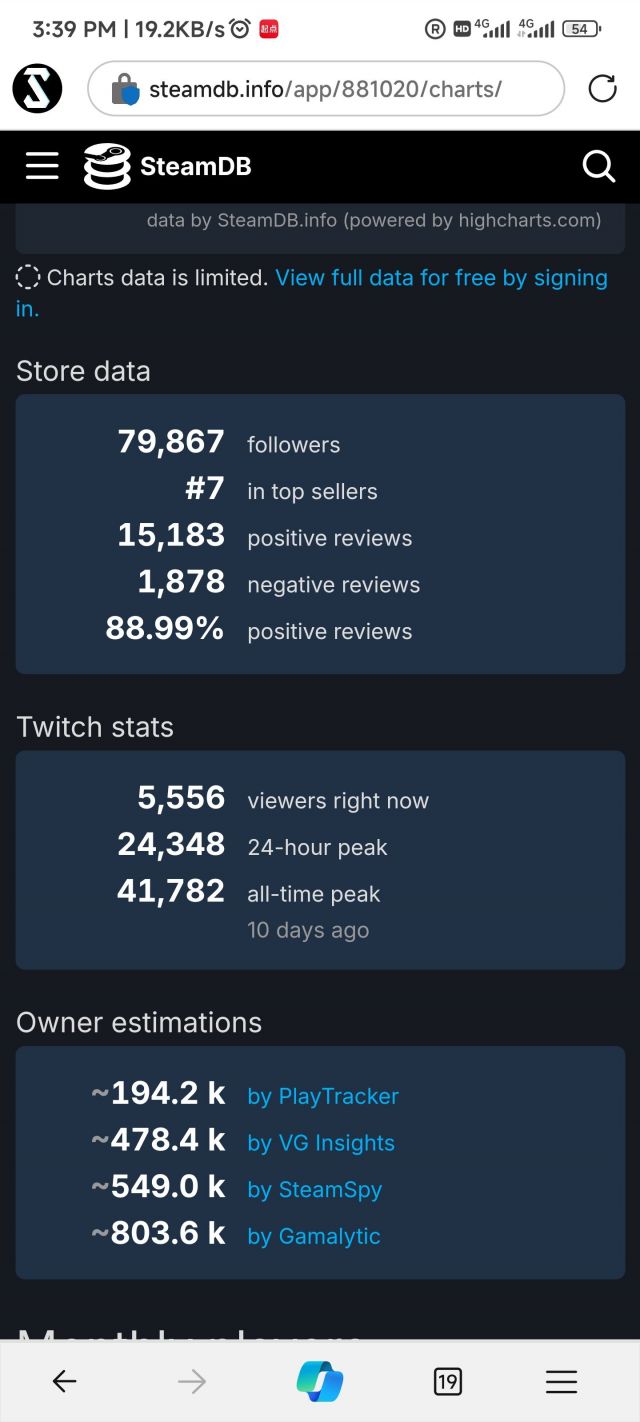Click the "View full data for free" link

(x=441, y=278)
